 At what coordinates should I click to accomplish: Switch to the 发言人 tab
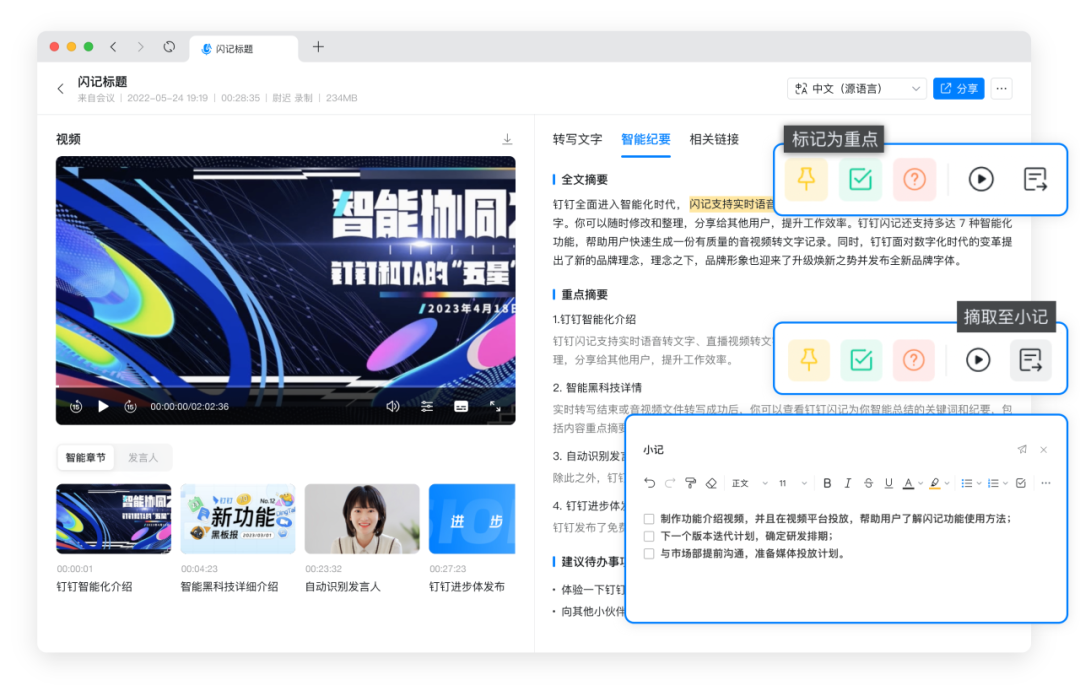coord(143,458)
